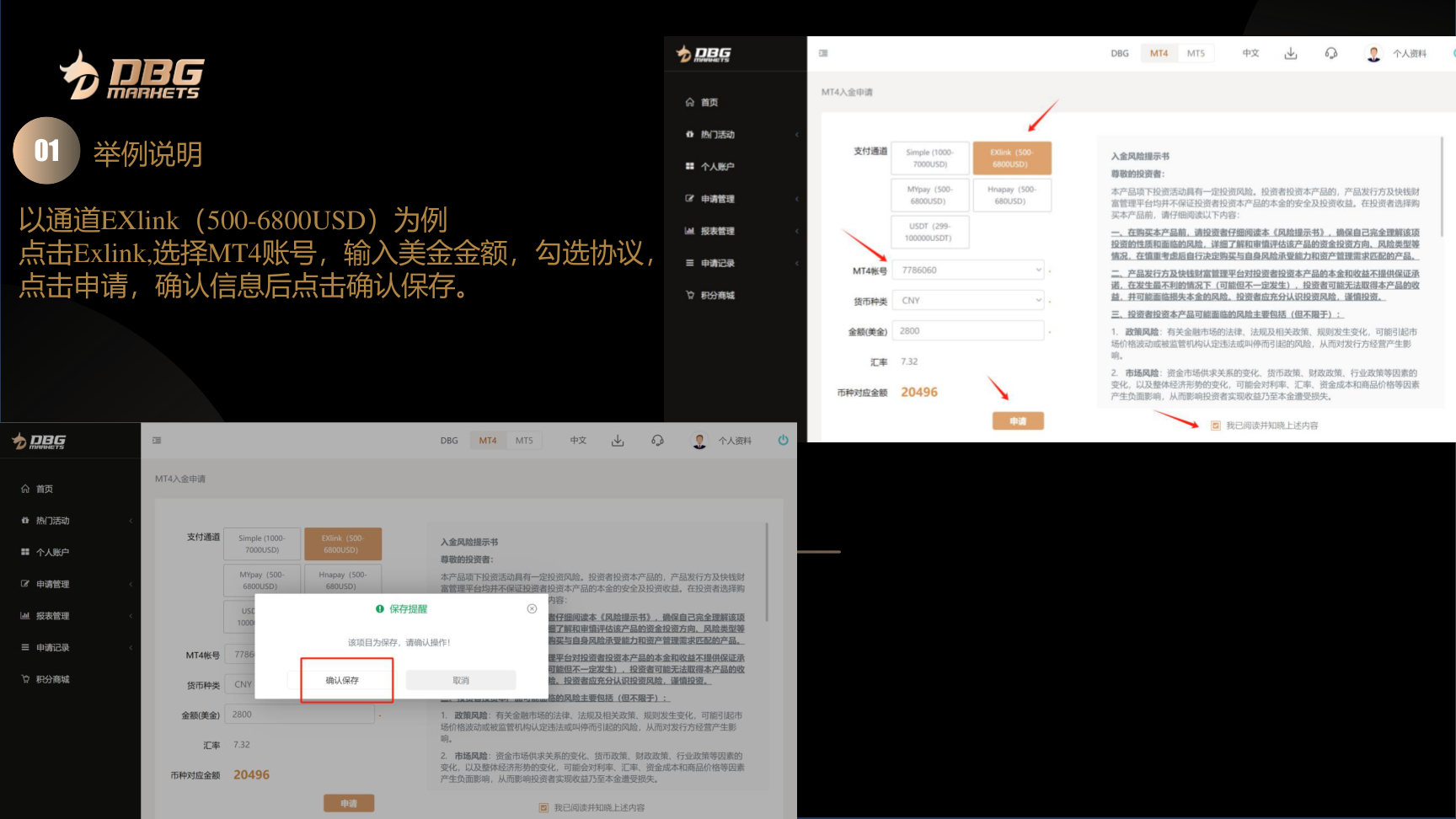Open 中文 language menu in arrow-annotated screenshot
The width and height of the screenshot is (1456, 819).
pos(1250,53)
